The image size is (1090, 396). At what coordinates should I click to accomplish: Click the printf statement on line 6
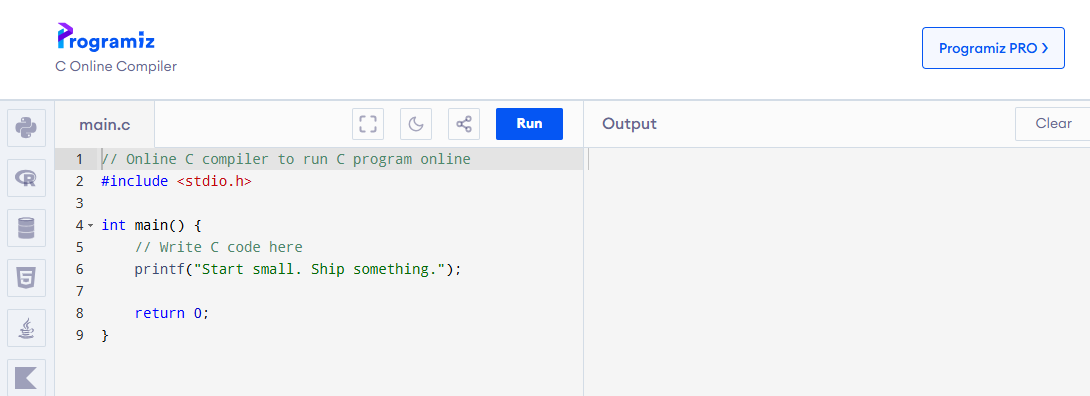pyautogui.click(x=298, y=269)
